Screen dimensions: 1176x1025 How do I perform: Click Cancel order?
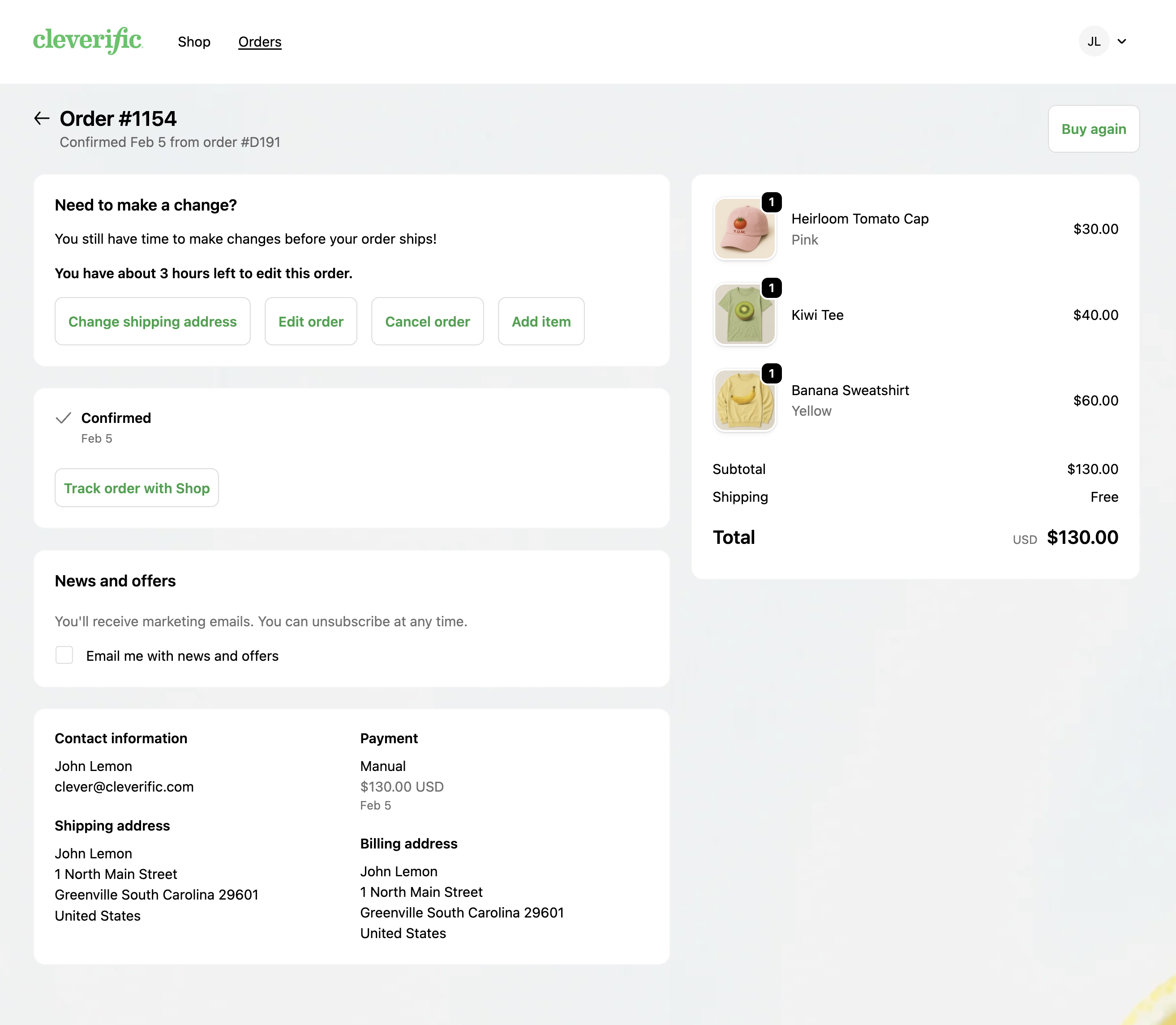click(x=428, y=322)
